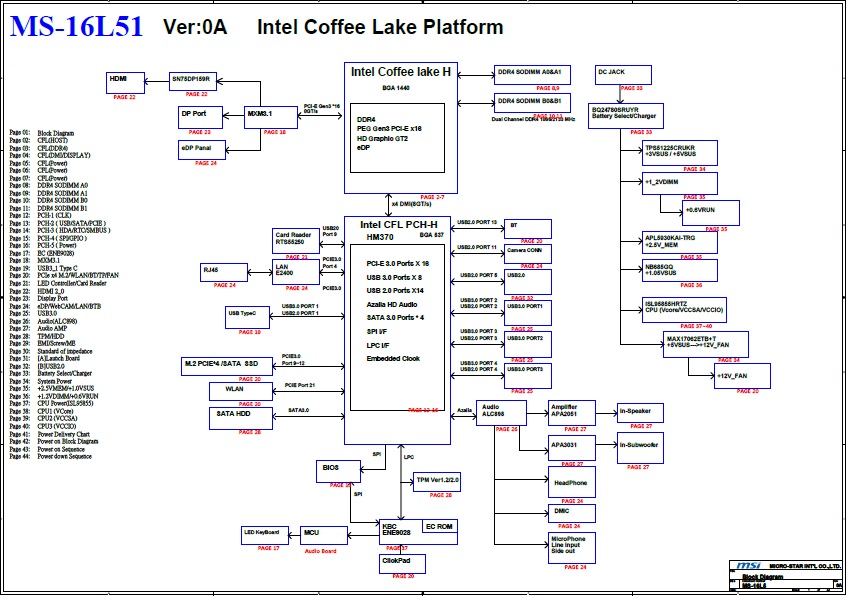
Task: Click the SN75DP159R block
Action: click(x=193, y=80)
